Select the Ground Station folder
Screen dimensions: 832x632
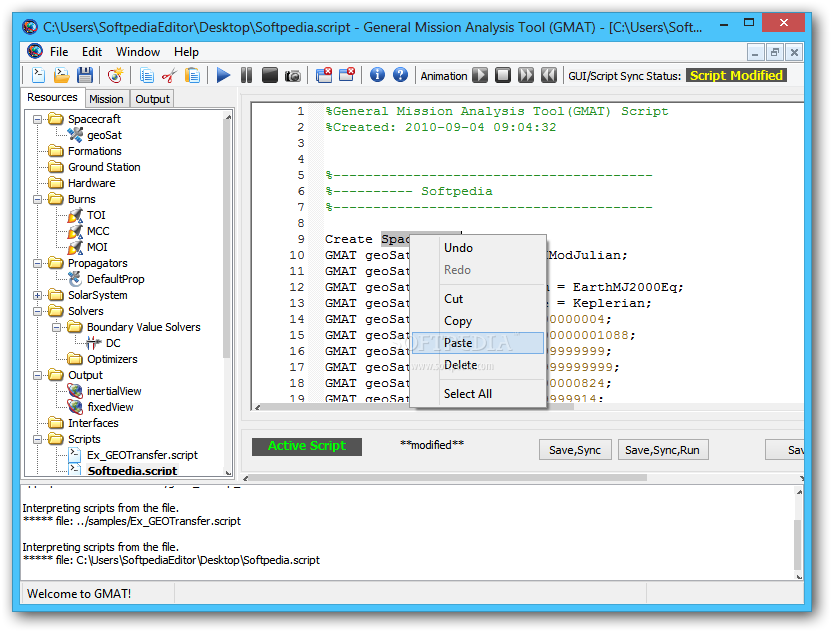click(104, 167)
